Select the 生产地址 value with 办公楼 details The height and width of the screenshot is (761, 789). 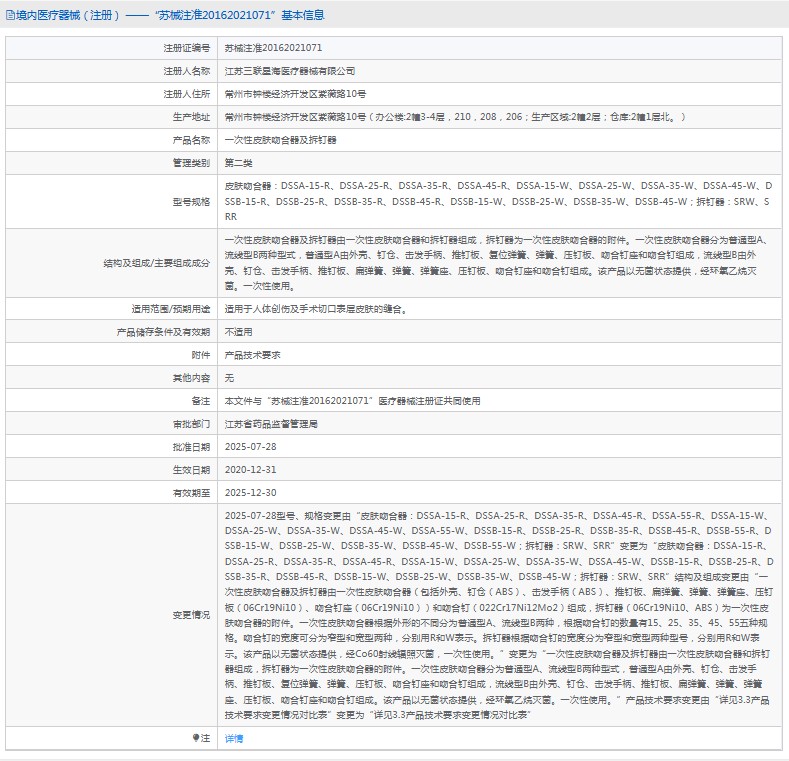pyautogui.click(x=455, y=117)
